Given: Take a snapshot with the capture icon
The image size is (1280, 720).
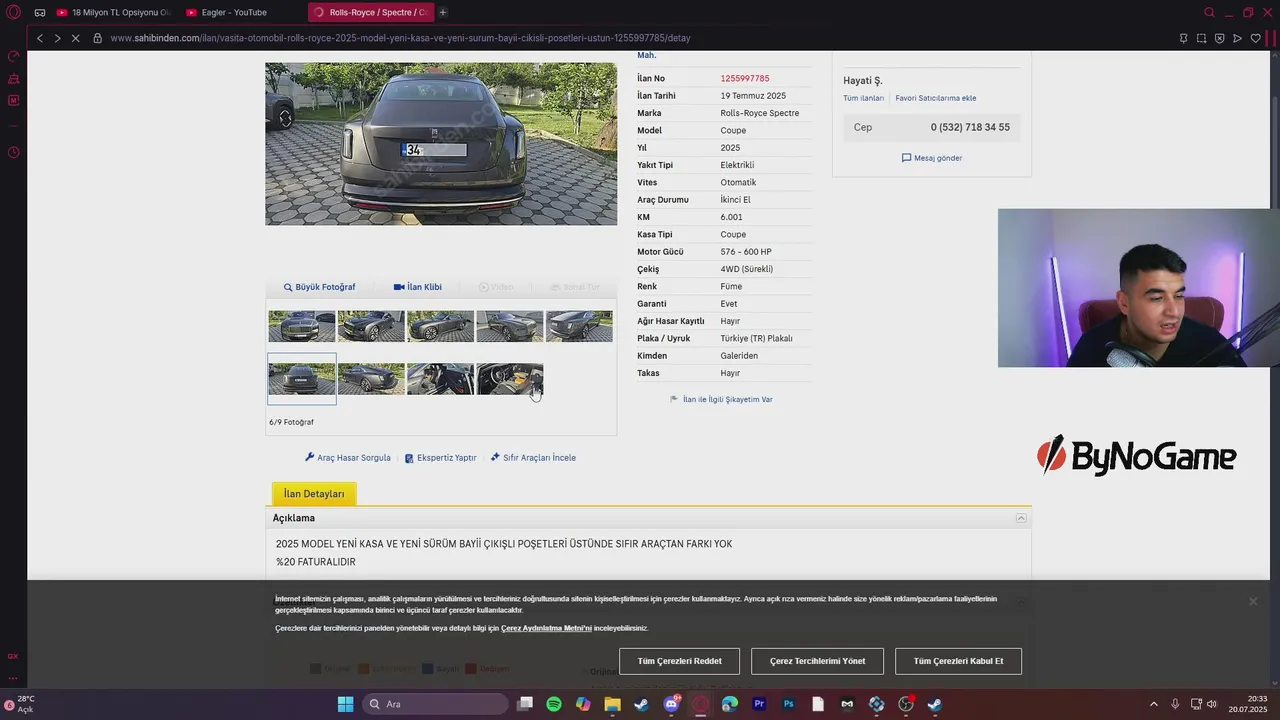Looking at the screenshot, I should tap(1201, 38).
